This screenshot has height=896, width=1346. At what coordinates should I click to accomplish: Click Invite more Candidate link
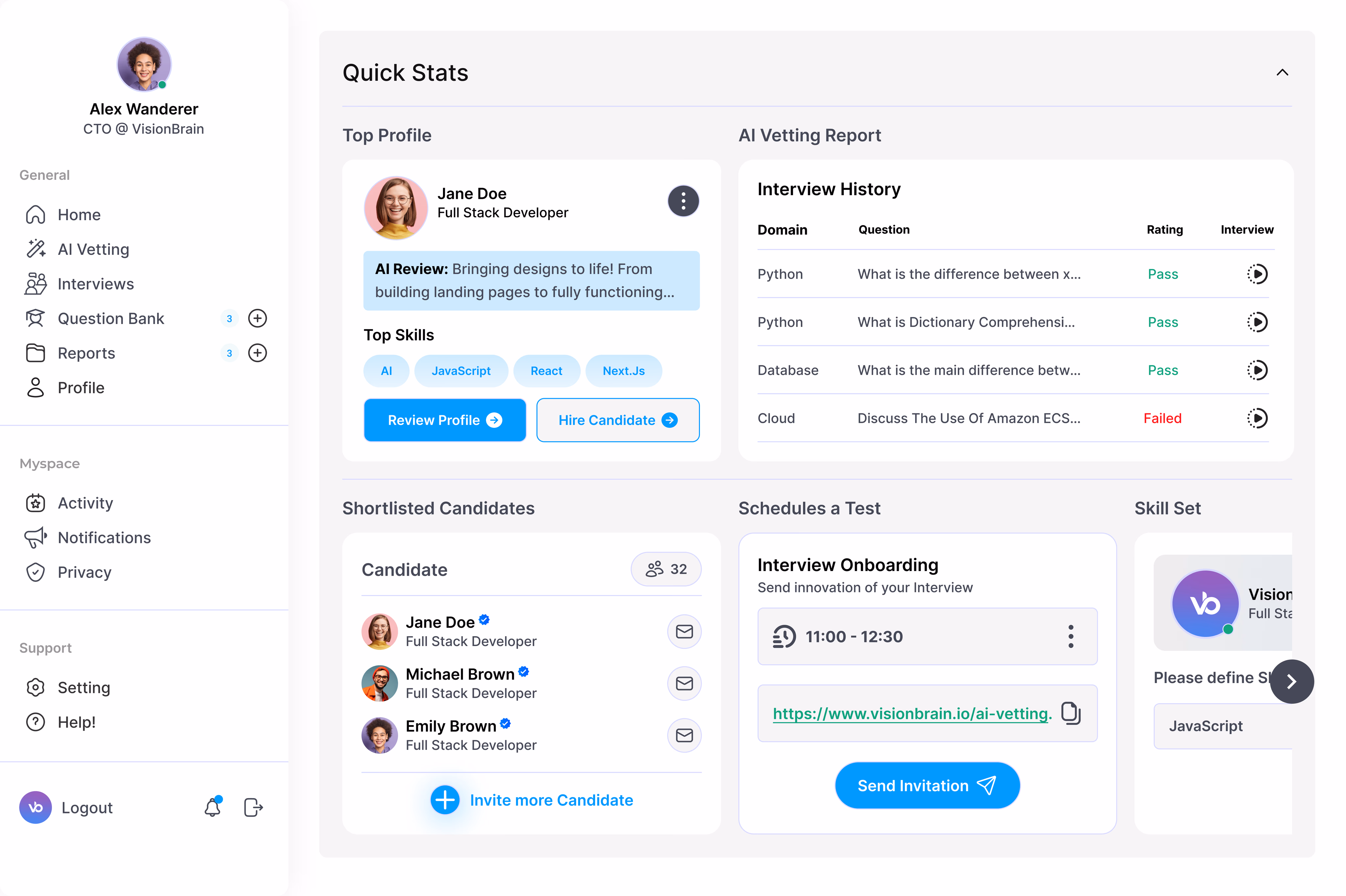tap(551, 799)
